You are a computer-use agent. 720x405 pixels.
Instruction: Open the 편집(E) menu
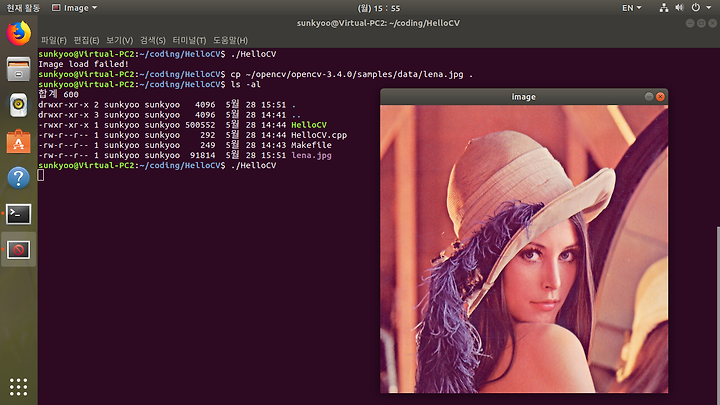pos(86,40)
